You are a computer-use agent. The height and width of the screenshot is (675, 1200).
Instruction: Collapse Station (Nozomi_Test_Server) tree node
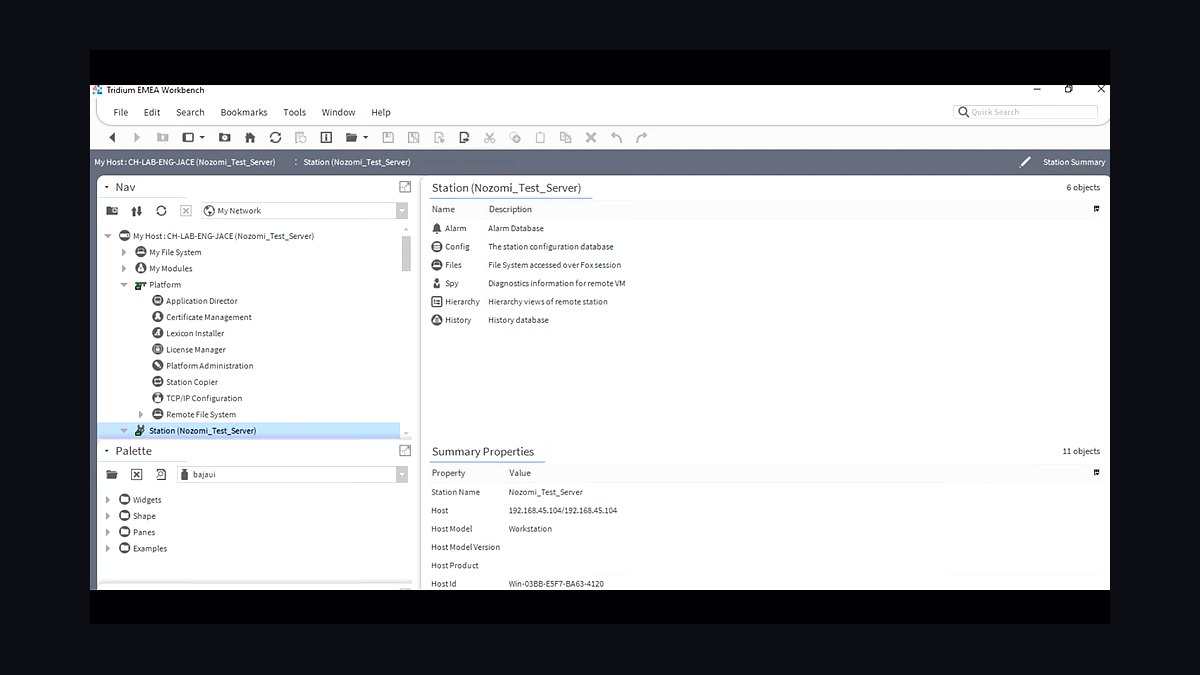click(124, 431)
